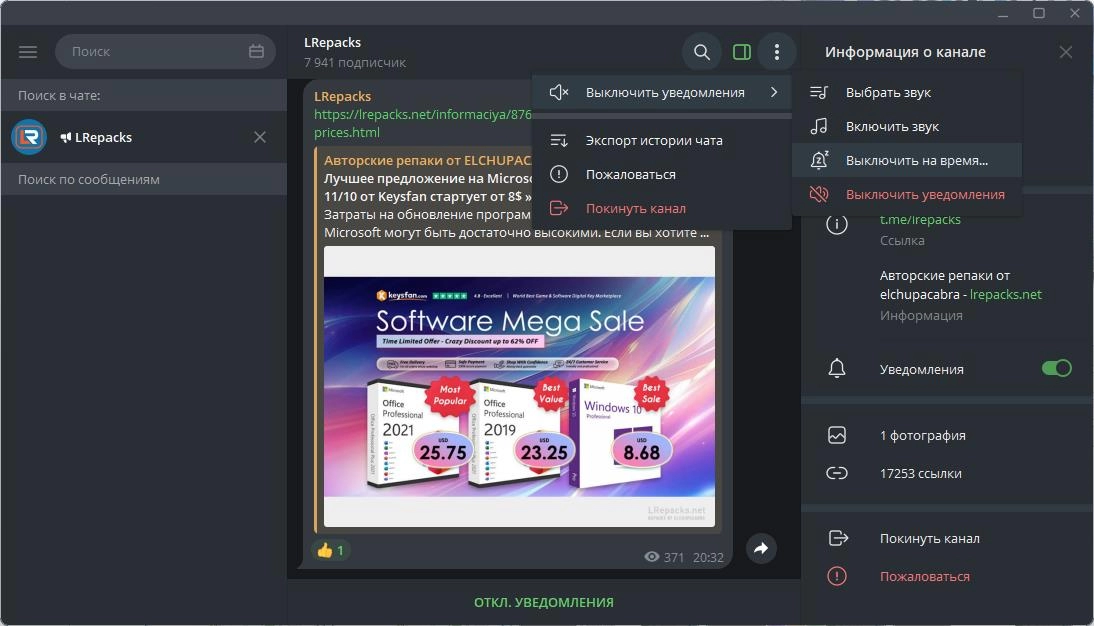Viewport: 1094px width, 626px height.
Task: Expand Mute notifications submenu arrow
Action: coord(774,92)
